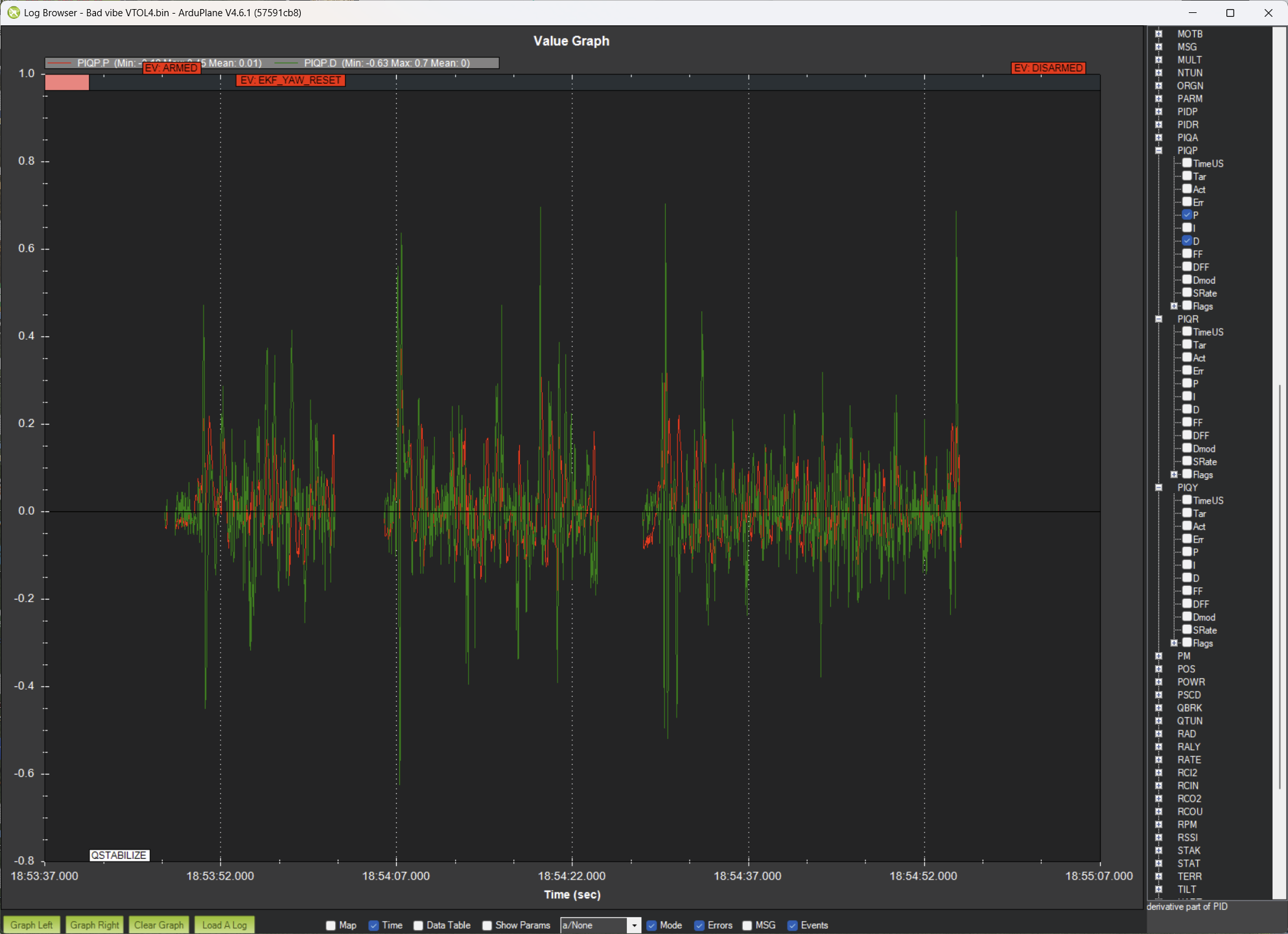Enable the Data Table checkbox
Image resolution: width=1288 pixels, height=934 pixels.
pyautogui.click(x=418, y=926)
